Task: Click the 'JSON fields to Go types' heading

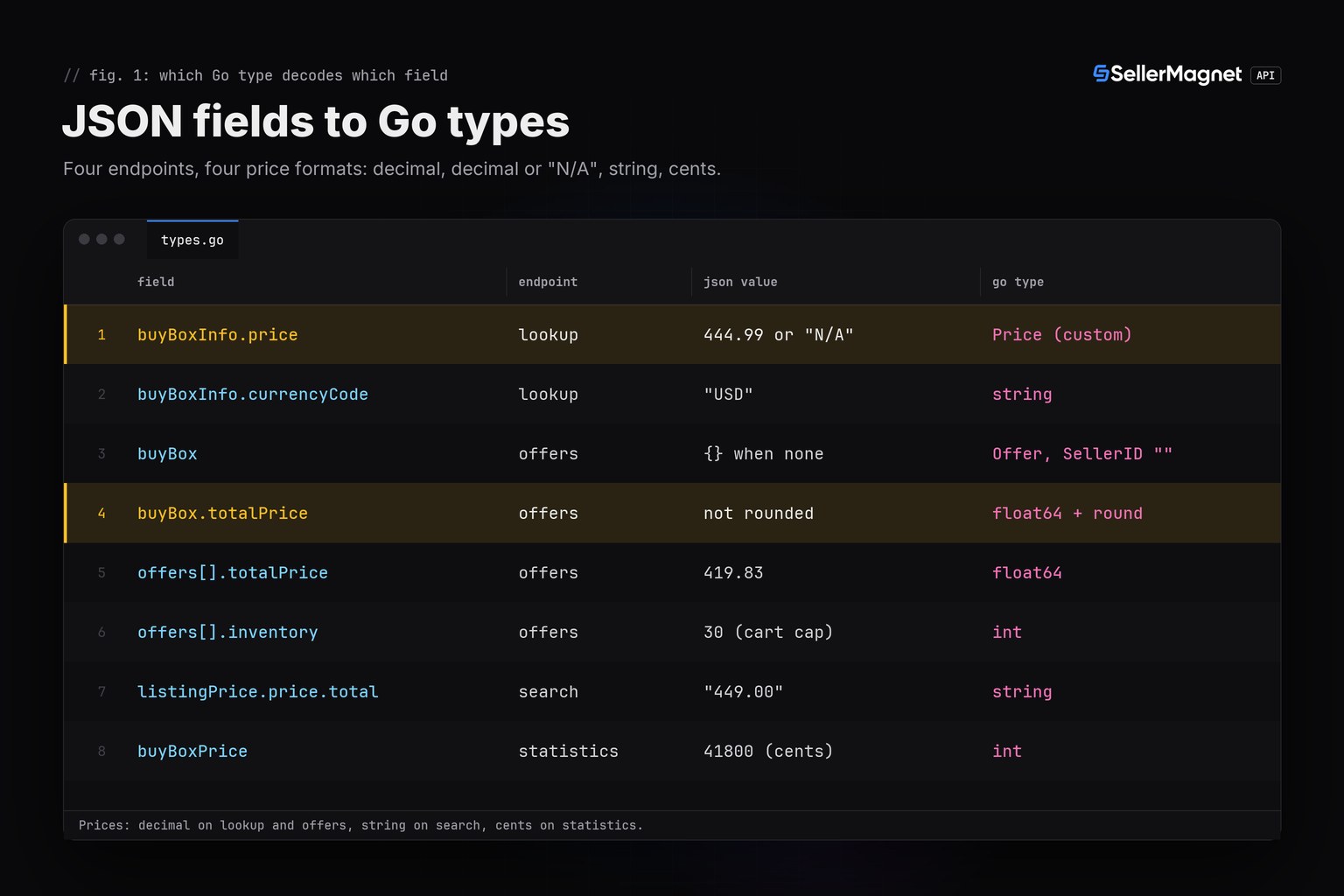Action: 316,121
